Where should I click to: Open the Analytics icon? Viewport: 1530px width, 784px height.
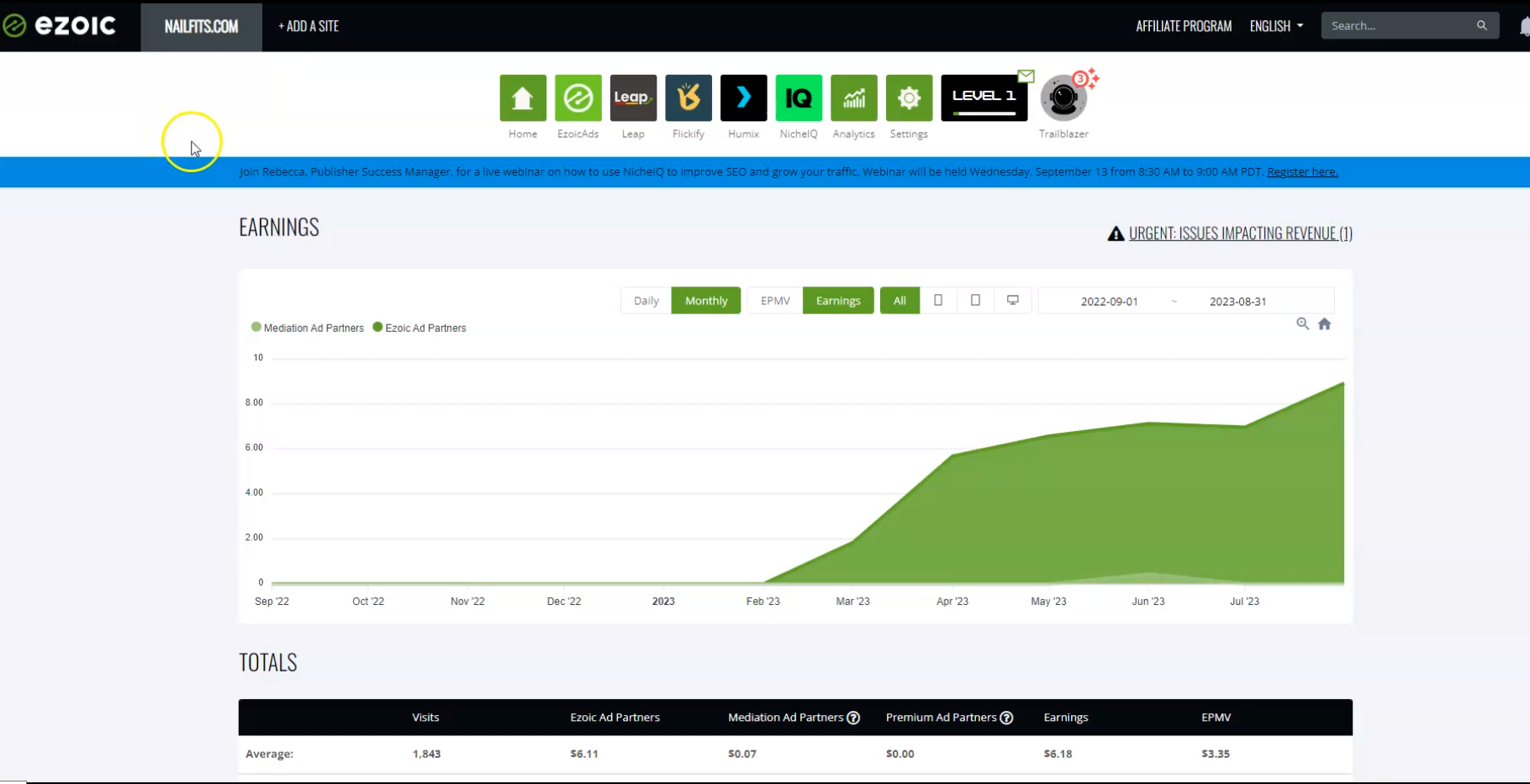coord(854,97)
